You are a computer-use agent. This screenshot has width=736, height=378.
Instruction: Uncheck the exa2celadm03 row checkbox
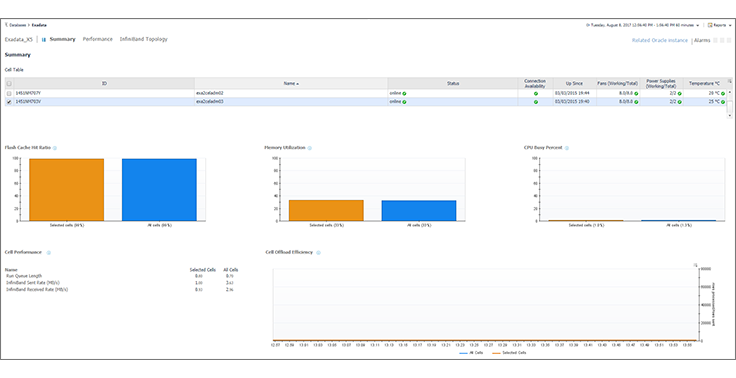[x=9, y=102]
